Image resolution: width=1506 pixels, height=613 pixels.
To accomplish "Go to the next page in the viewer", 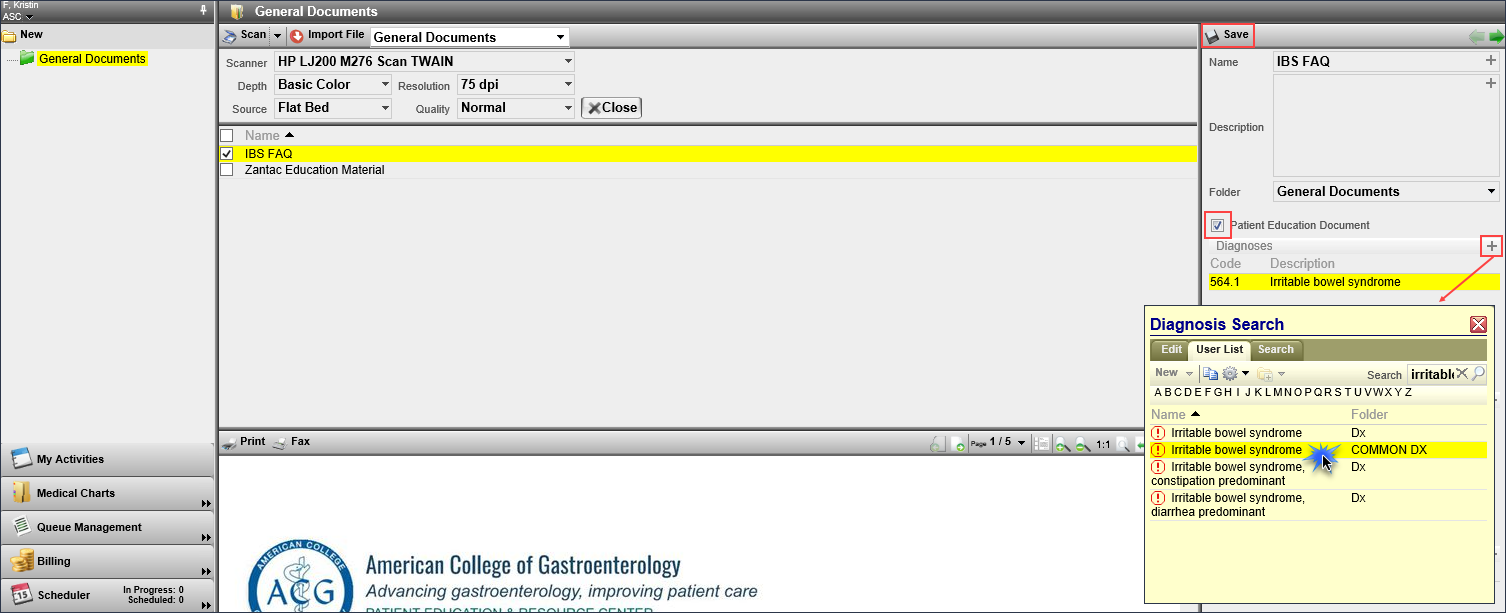I will point(958,444).
